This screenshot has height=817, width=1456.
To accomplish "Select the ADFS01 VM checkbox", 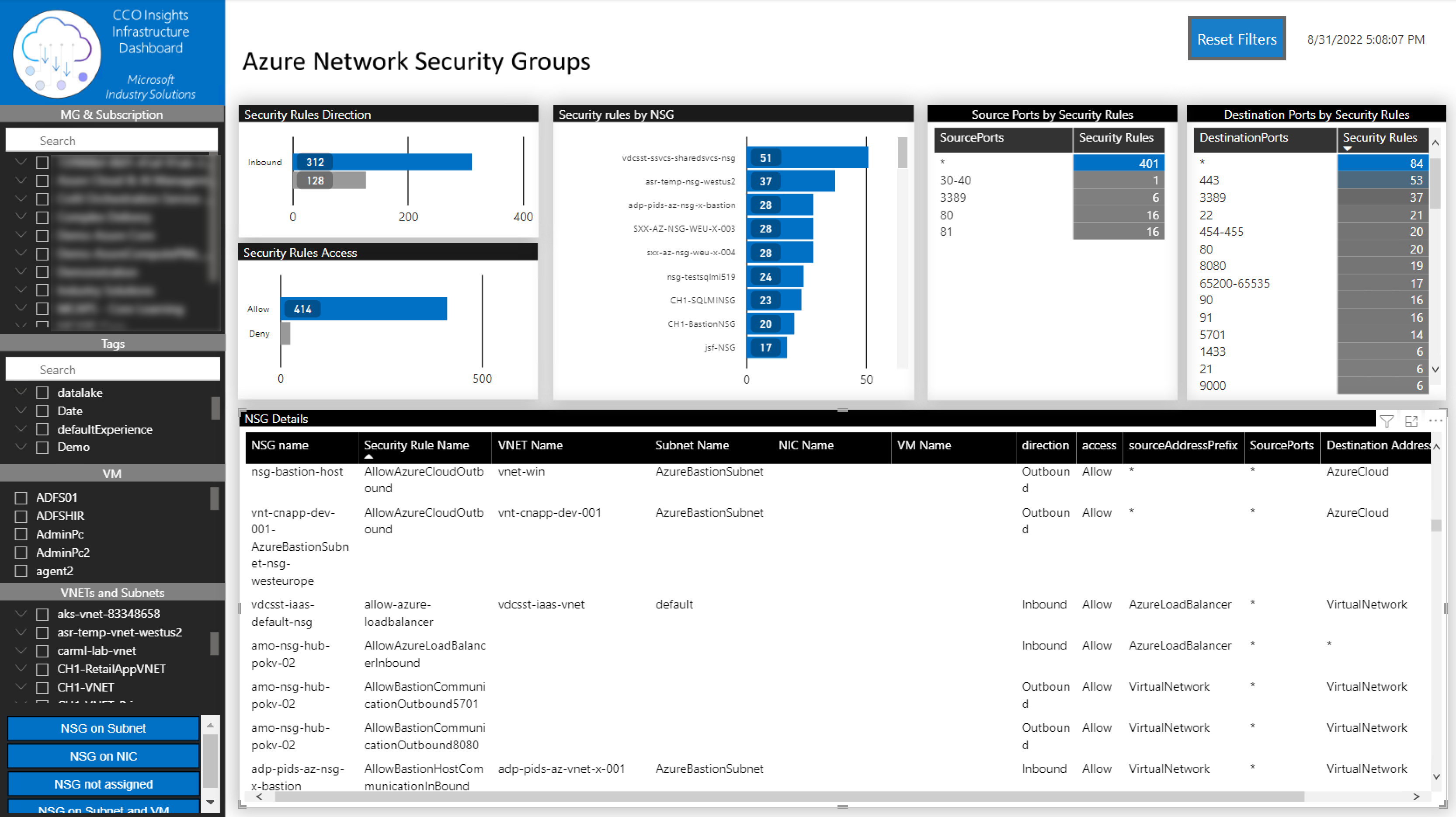I will pyautogui.click(x=21, y=497).
